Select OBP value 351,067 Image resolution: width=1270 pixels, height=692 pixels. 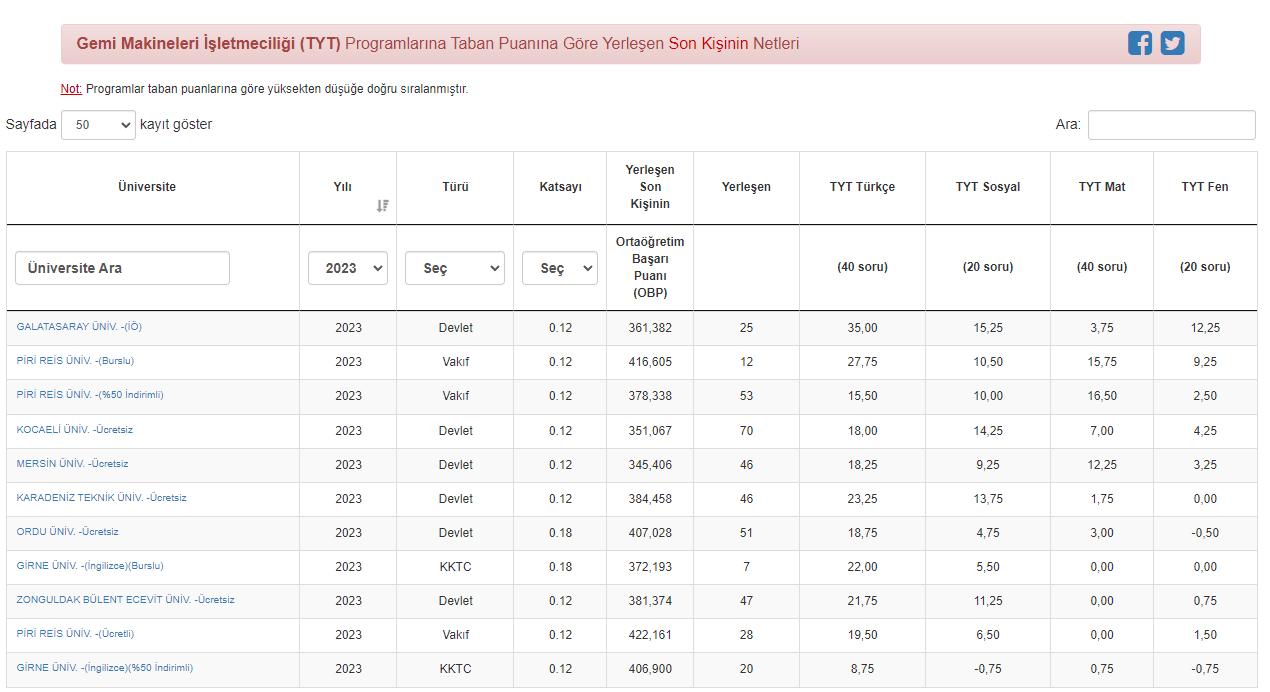tap(650, 431)
